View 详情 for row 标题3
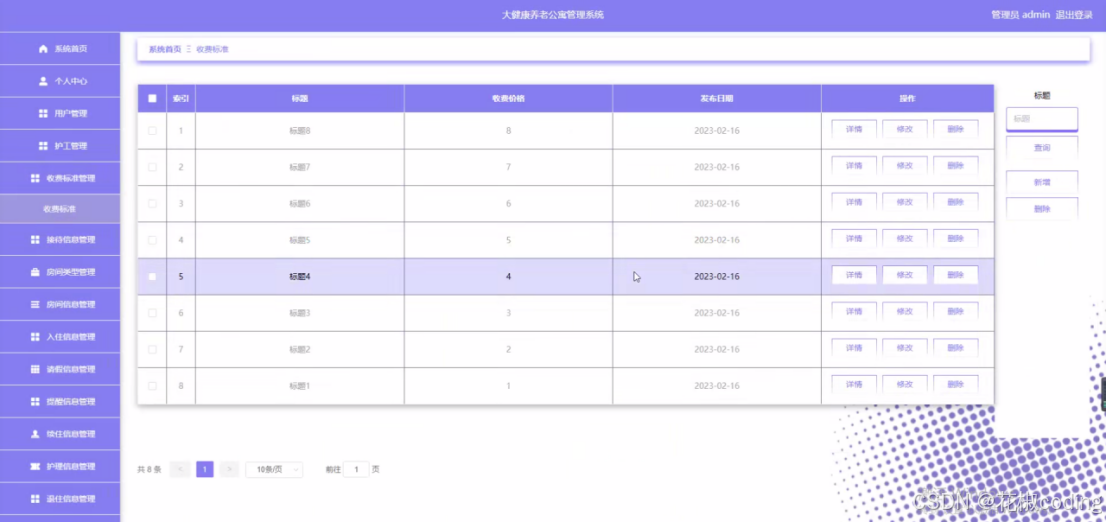The width and height of the screenshot is (1106, 522). (854, 312)
